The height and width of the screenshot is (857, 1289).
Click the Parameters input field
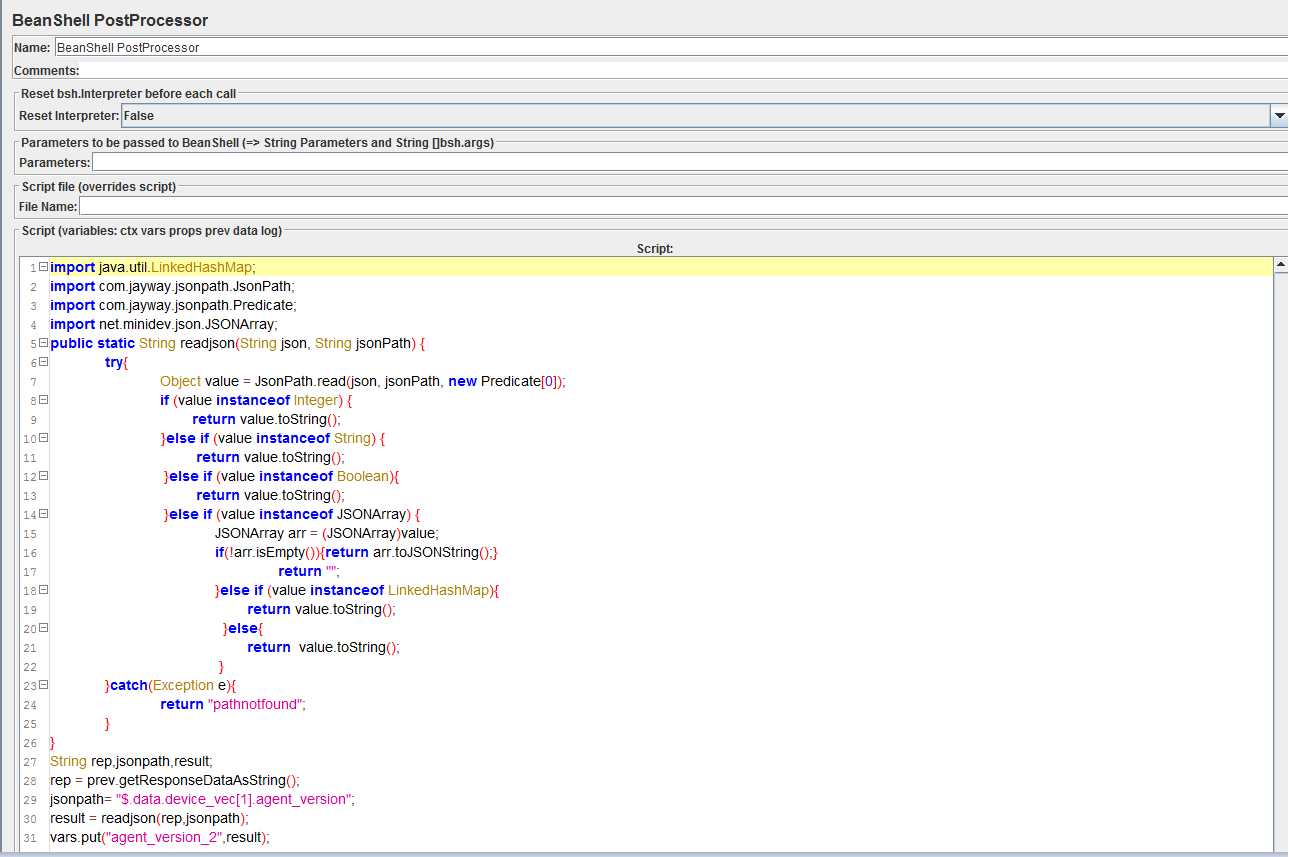click(x=688, y=162)
